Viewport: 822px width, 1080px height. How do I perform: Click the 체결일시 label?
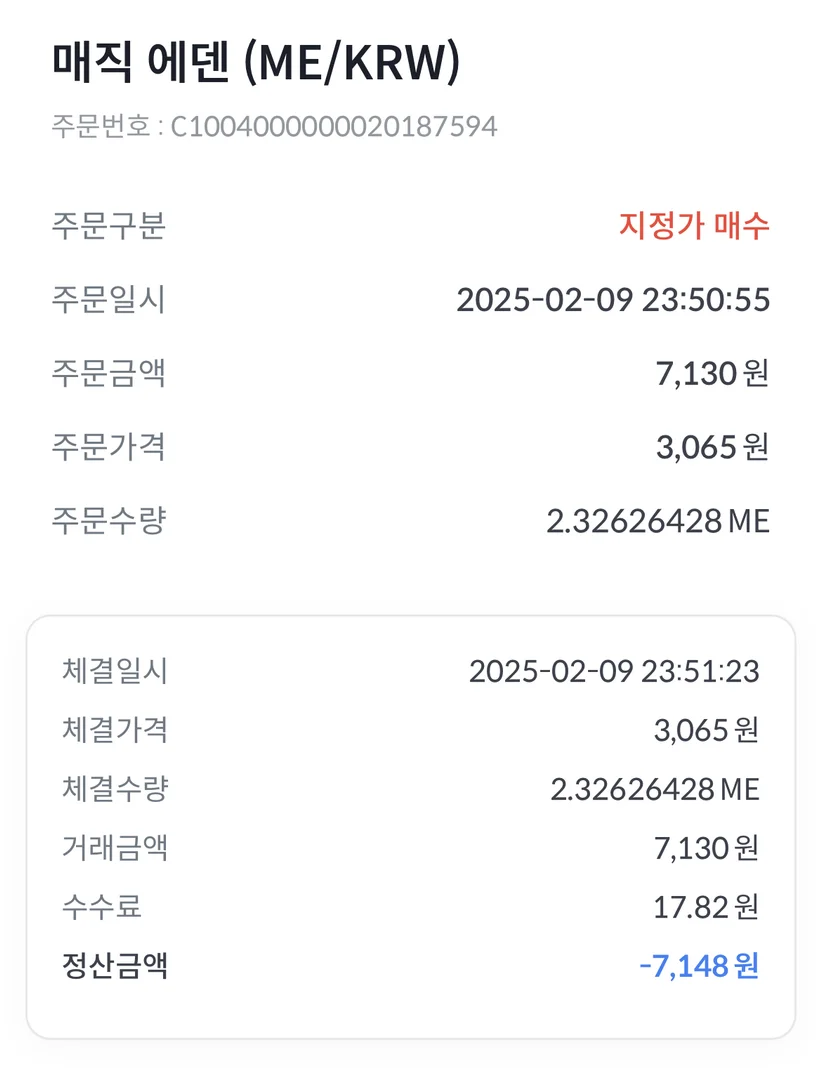tap(114, 671)
